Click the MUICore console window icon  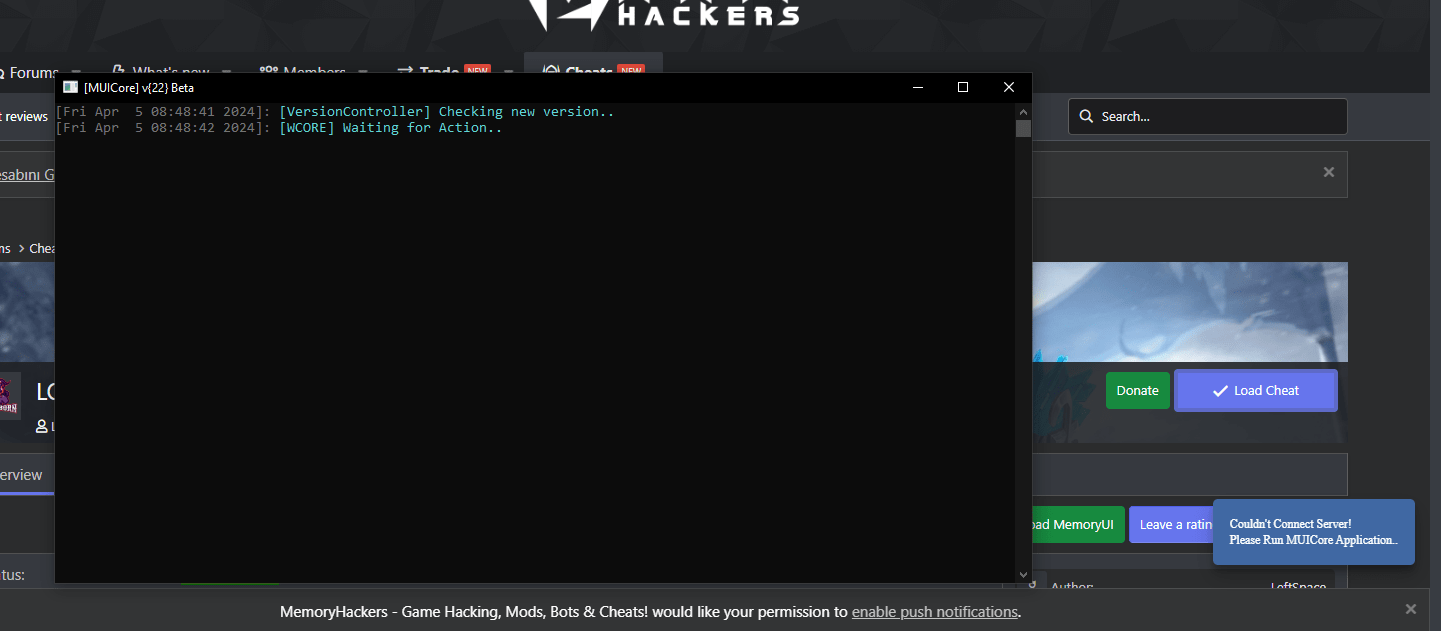pos(70,87)
